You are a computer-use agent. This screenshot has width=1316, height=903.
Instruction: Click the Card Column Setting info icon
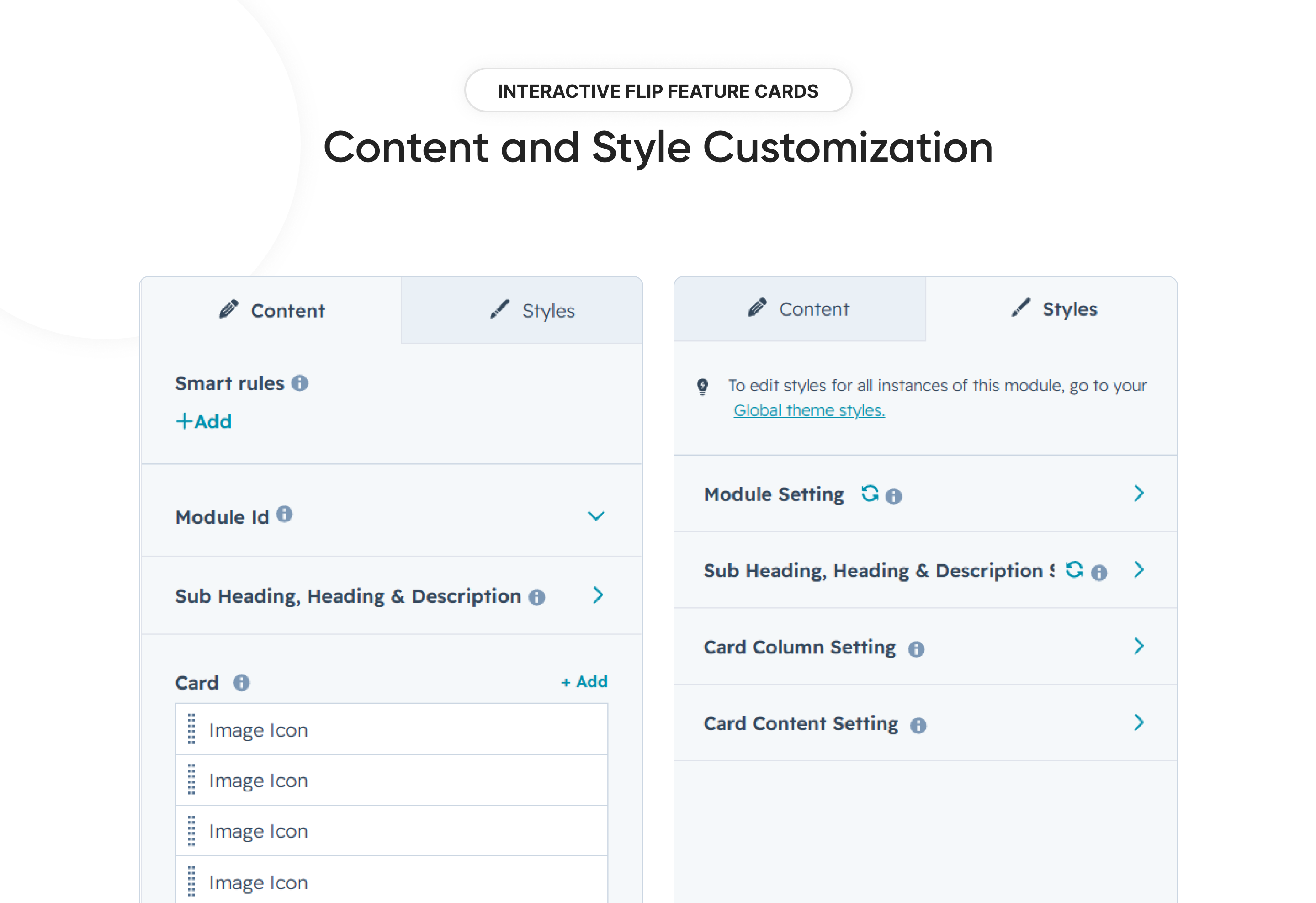point(916,649)
